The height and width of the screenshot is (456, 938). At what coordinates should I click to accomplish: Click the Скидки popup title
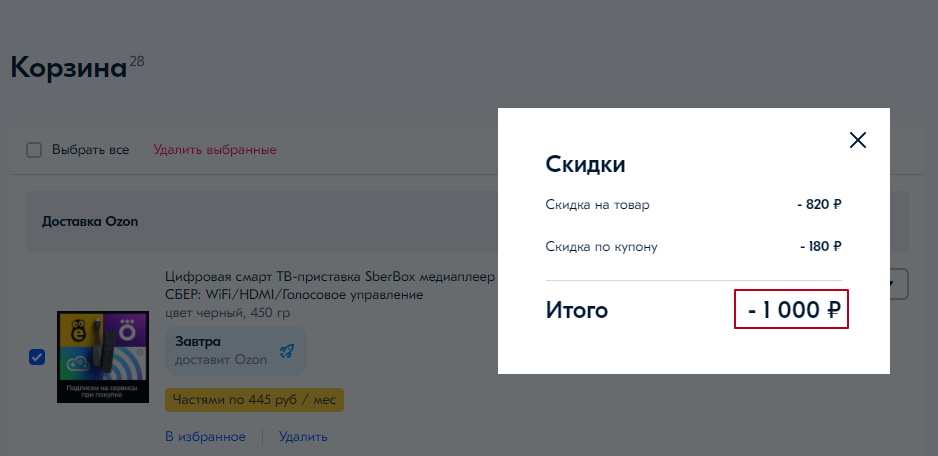(x=585, y=164)
